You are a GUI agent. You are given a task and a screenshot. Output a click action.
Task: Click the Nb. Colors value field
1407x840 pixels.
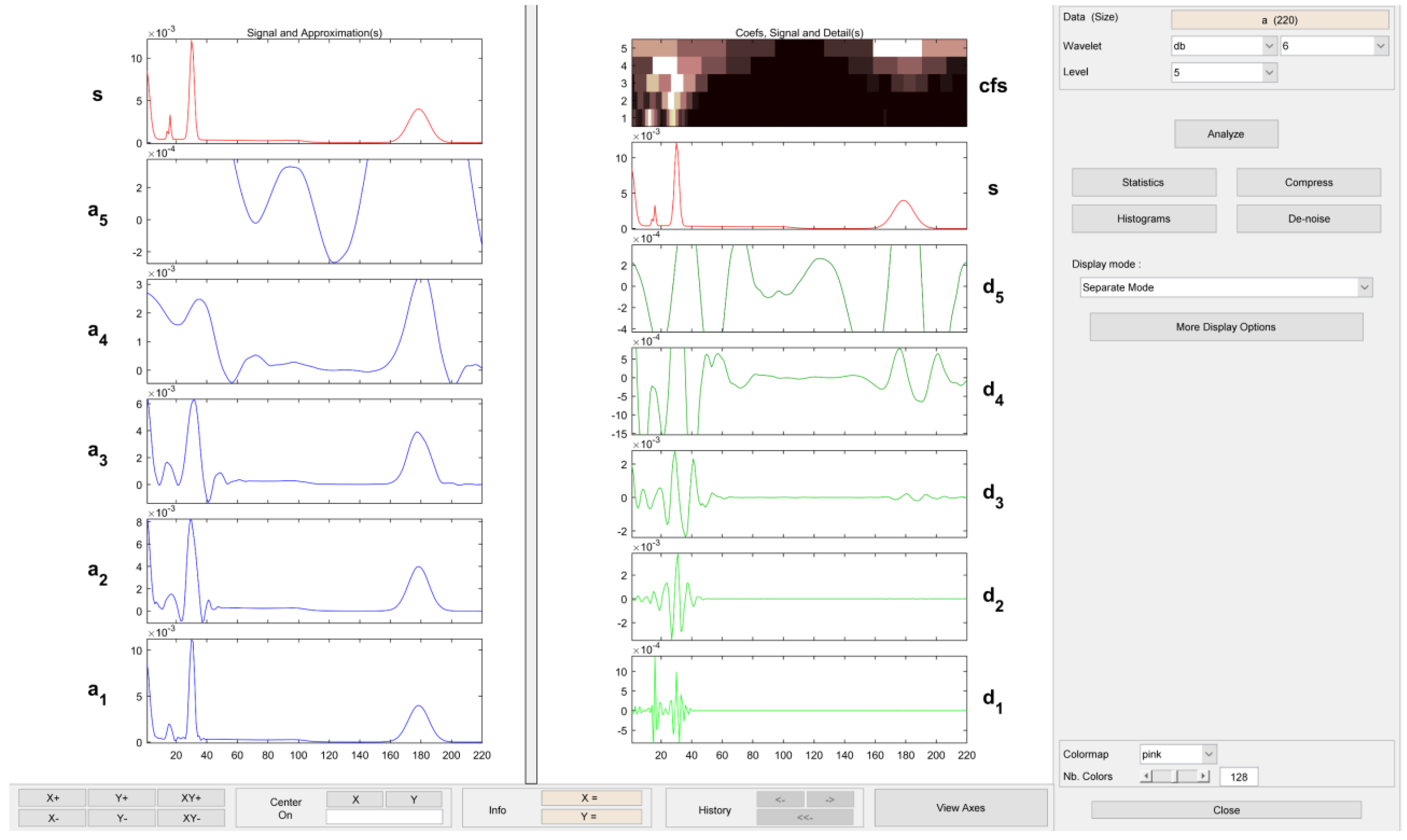tap(1238, 777)
